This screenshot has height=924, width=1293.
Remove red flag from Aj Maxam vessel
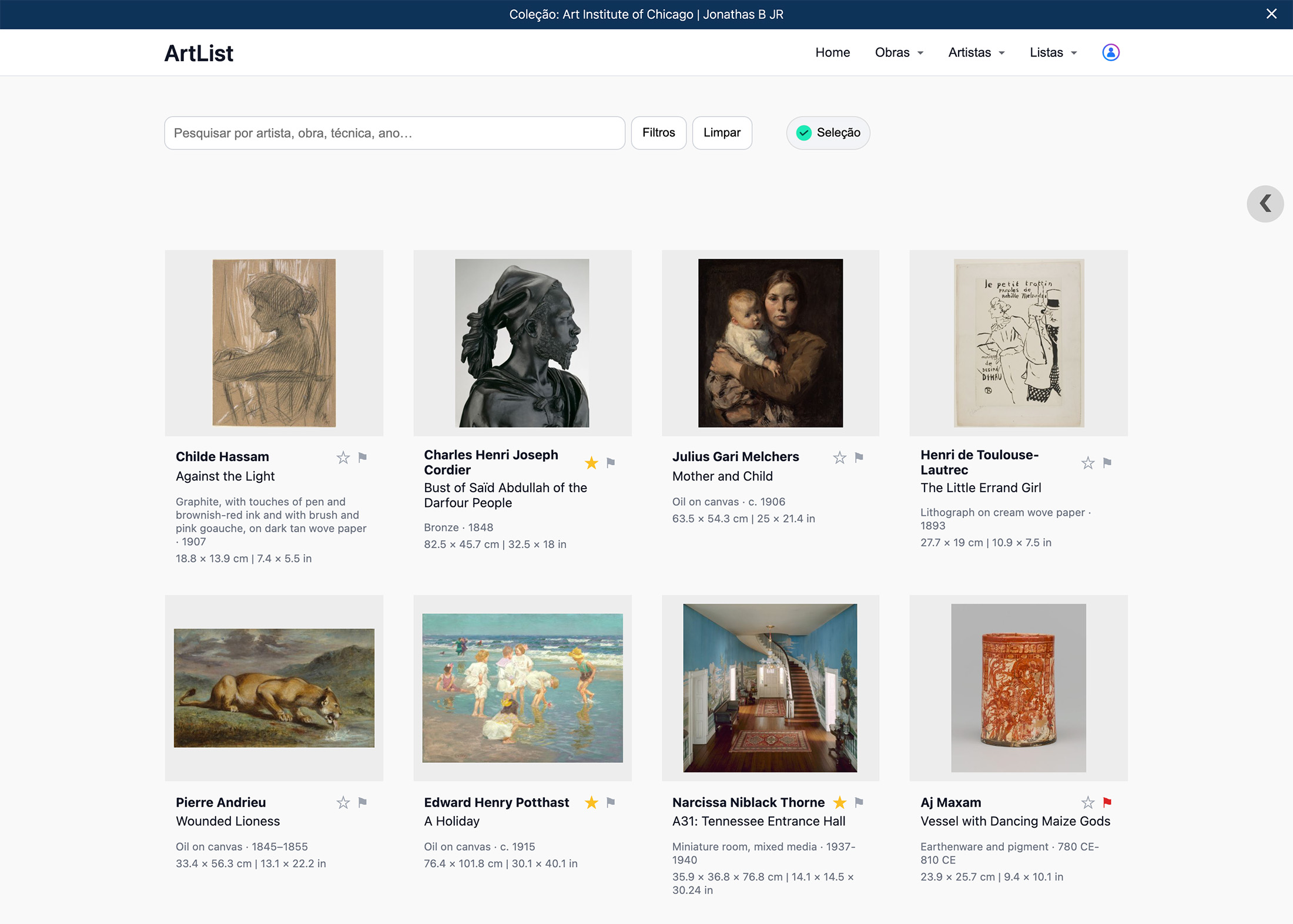point(1107,802)
